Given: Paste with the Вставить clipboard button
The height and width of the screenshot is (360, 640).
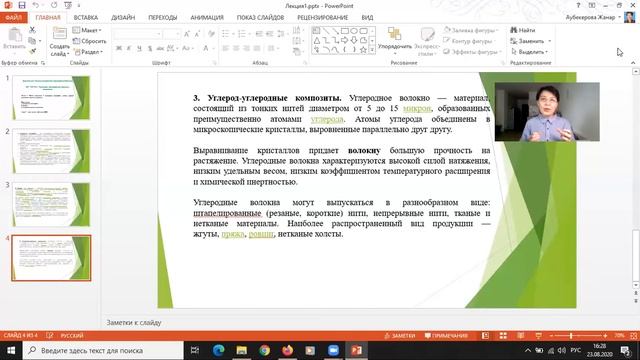Looking at the screenshot, I should tap(14, 39).
